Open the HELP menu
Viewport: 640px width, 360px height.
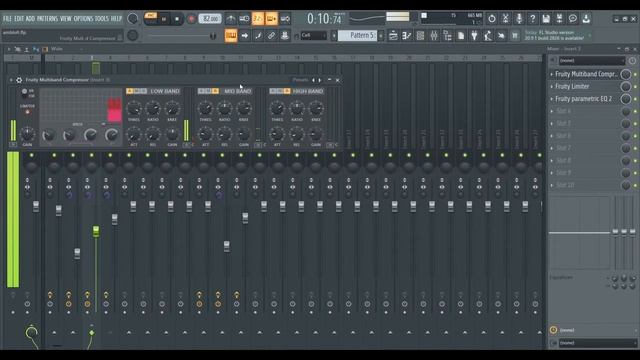[x=116, y=19]
